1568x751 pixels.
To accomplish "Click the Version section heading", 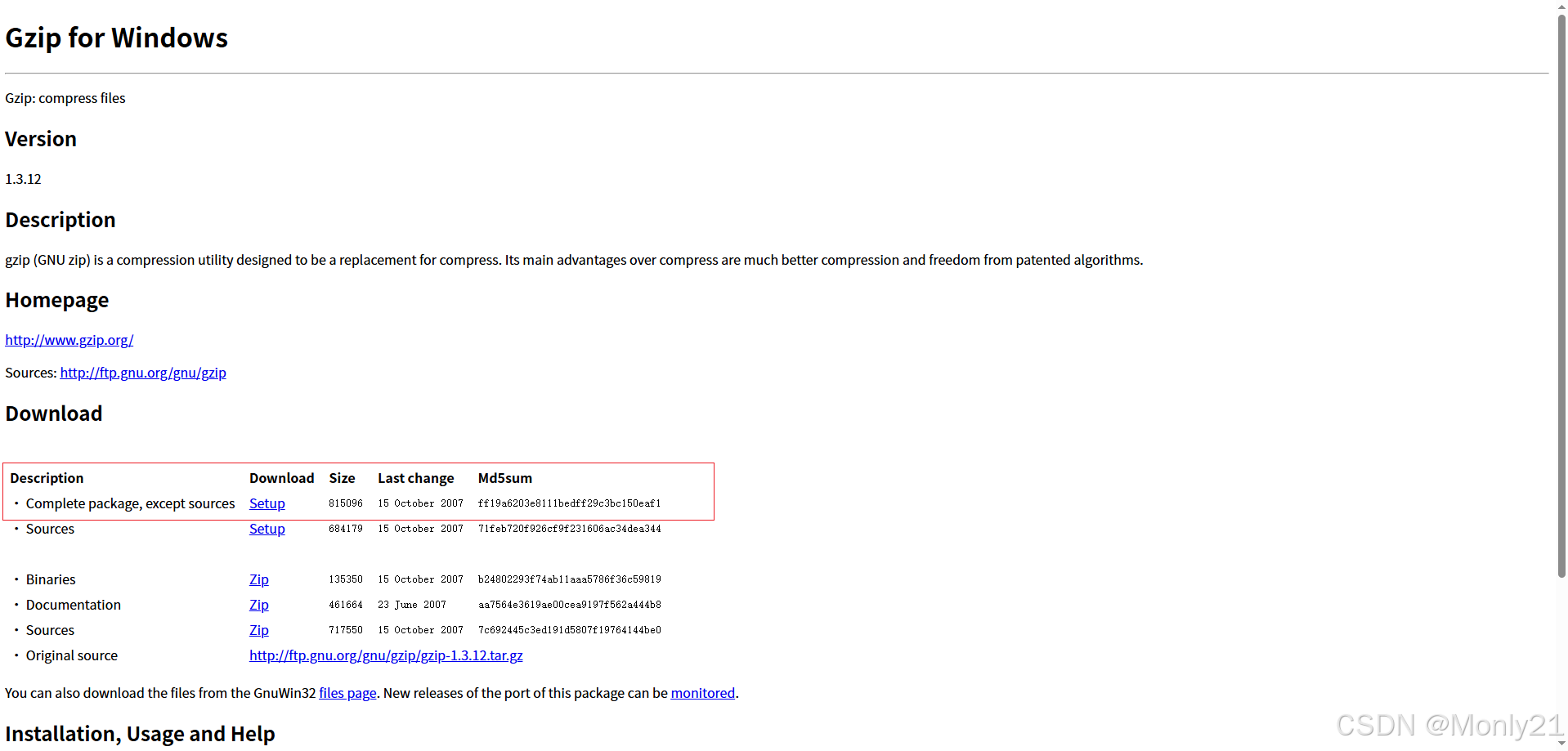I will 41,139.
